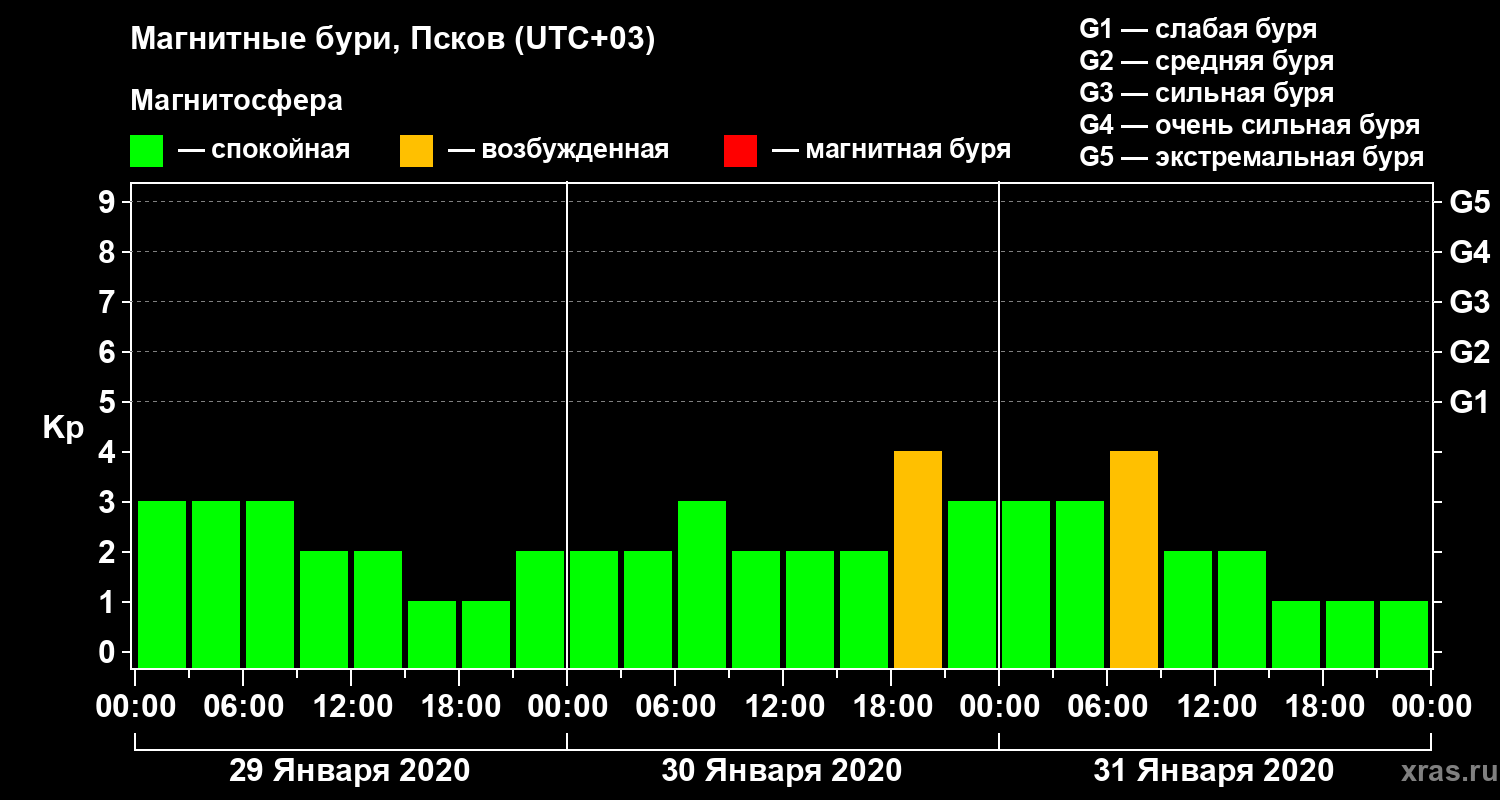The height and width of the screenshot is (800, 1500).
Task: Click the 'G5' label on right axis
Action: click(1470, 202)
